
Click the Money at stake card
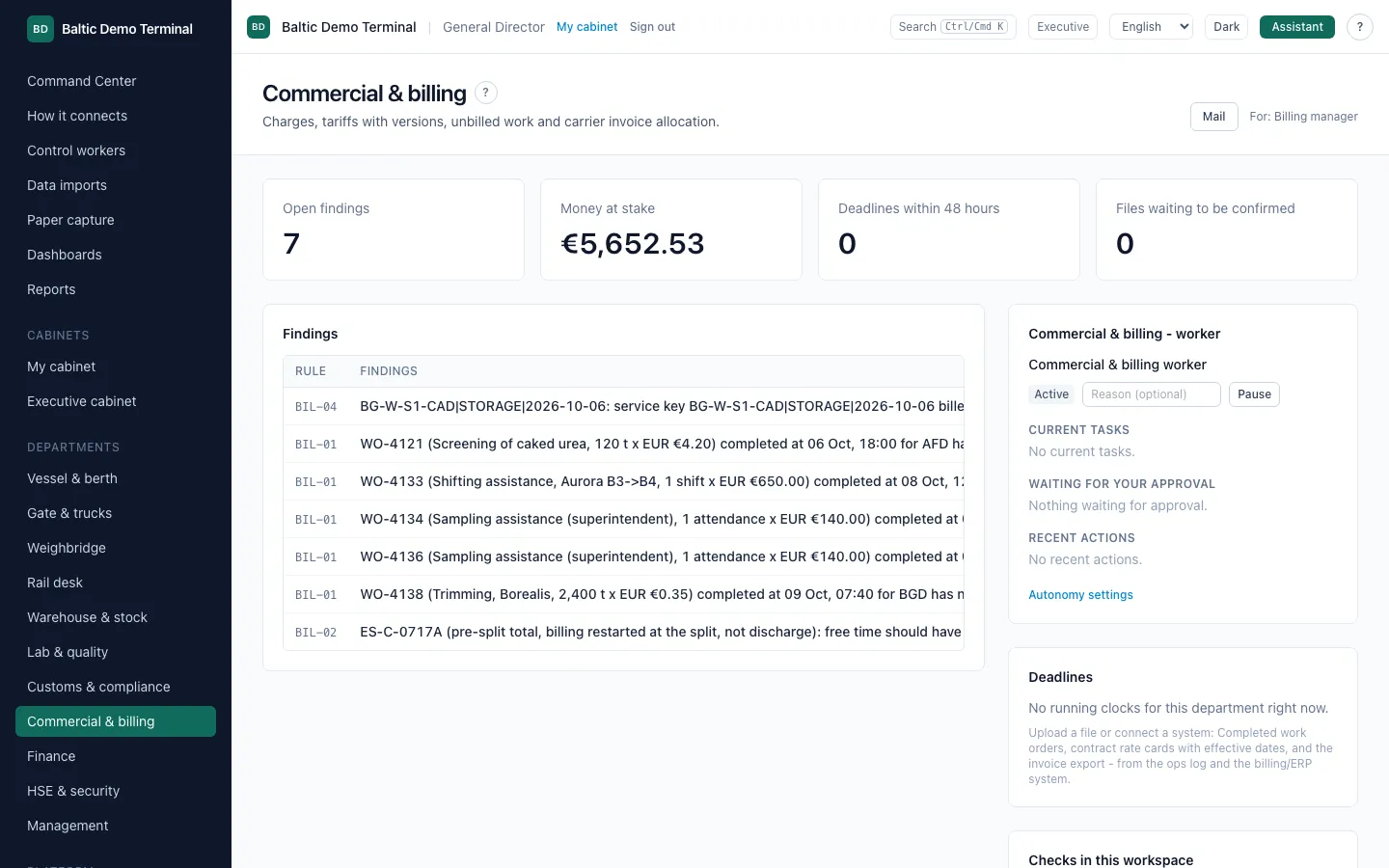(671, 230)
